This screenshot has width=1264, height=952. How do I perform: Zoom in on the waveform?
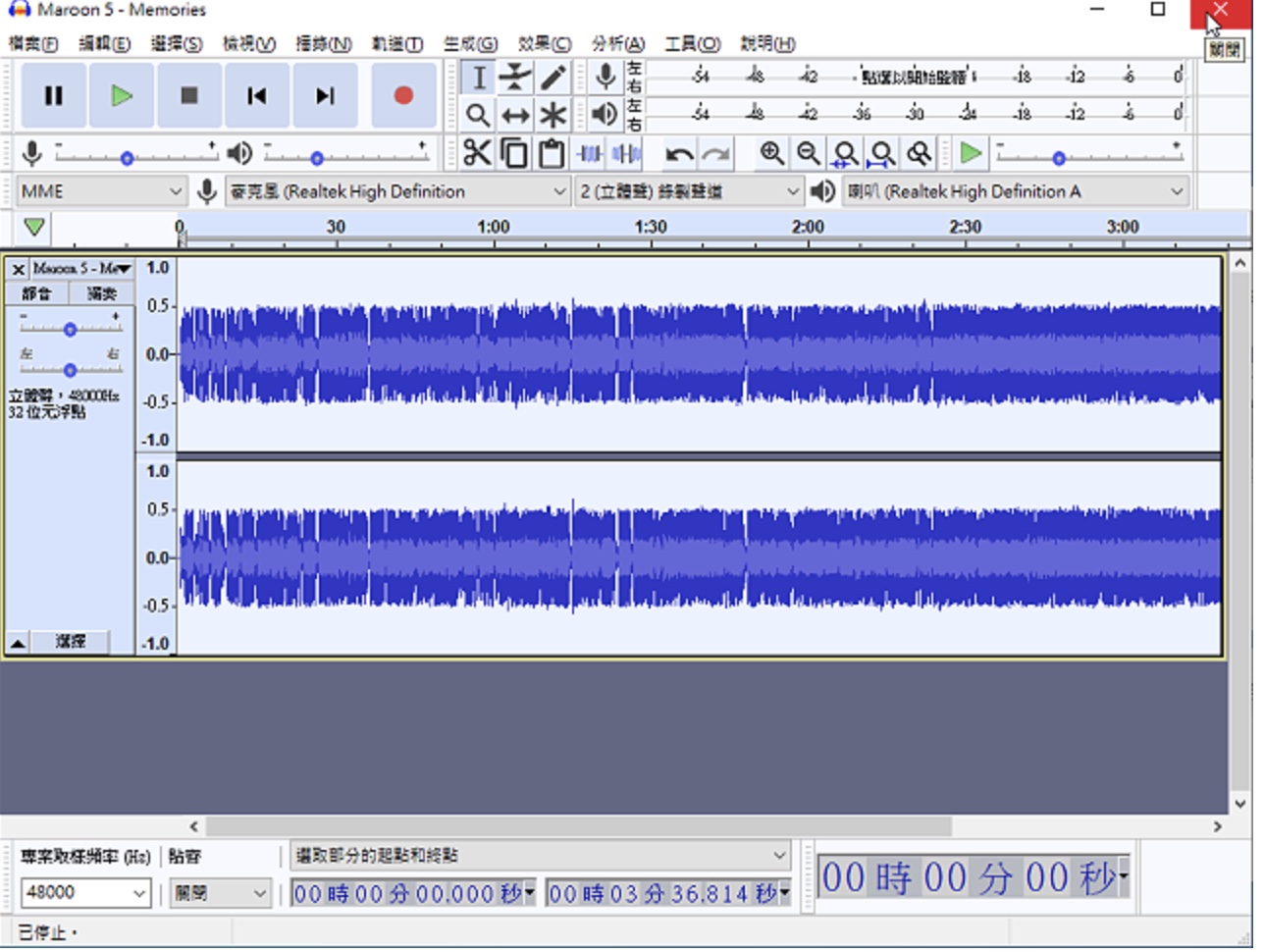point(772,154)
